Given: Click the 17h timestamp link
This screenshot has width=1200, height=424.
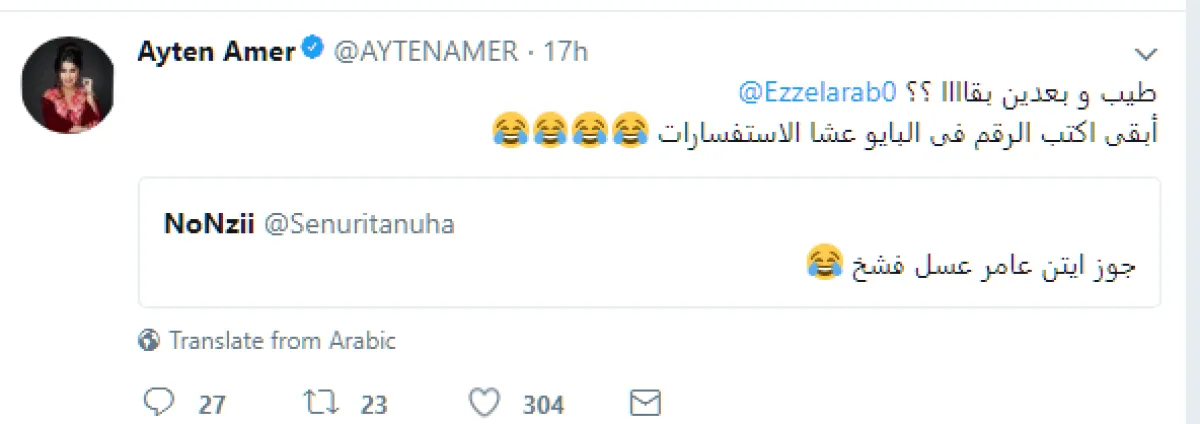Looking at the screenshot, I should click(565, 51).
